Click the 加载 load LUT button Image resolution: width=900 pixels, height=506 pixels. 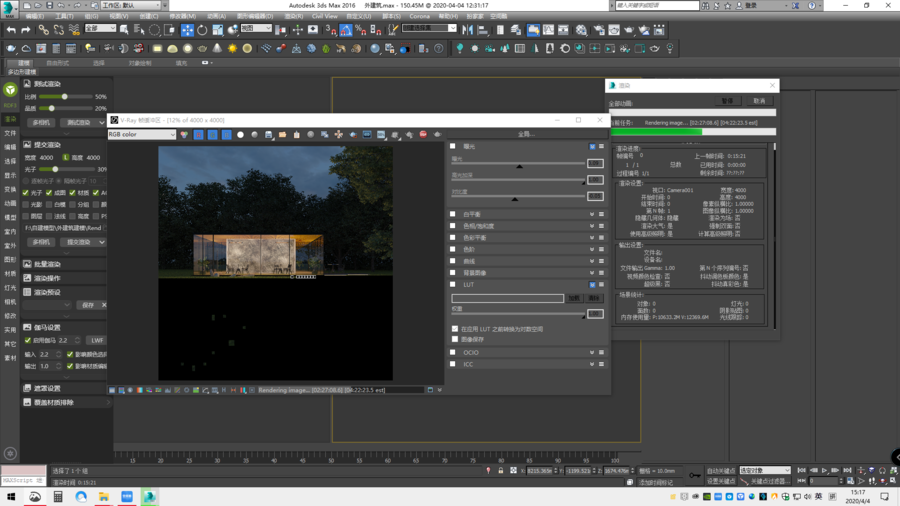tap(574, 298)
